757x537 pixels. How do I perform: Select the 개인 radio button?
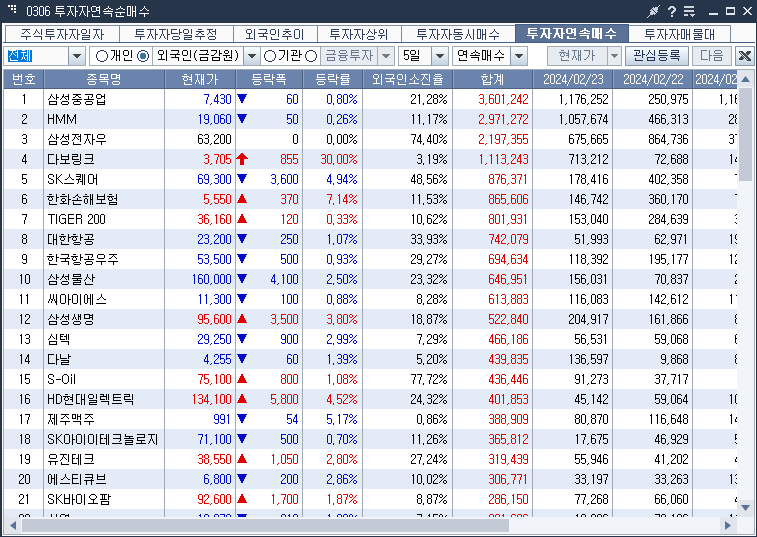click(102, 56)
